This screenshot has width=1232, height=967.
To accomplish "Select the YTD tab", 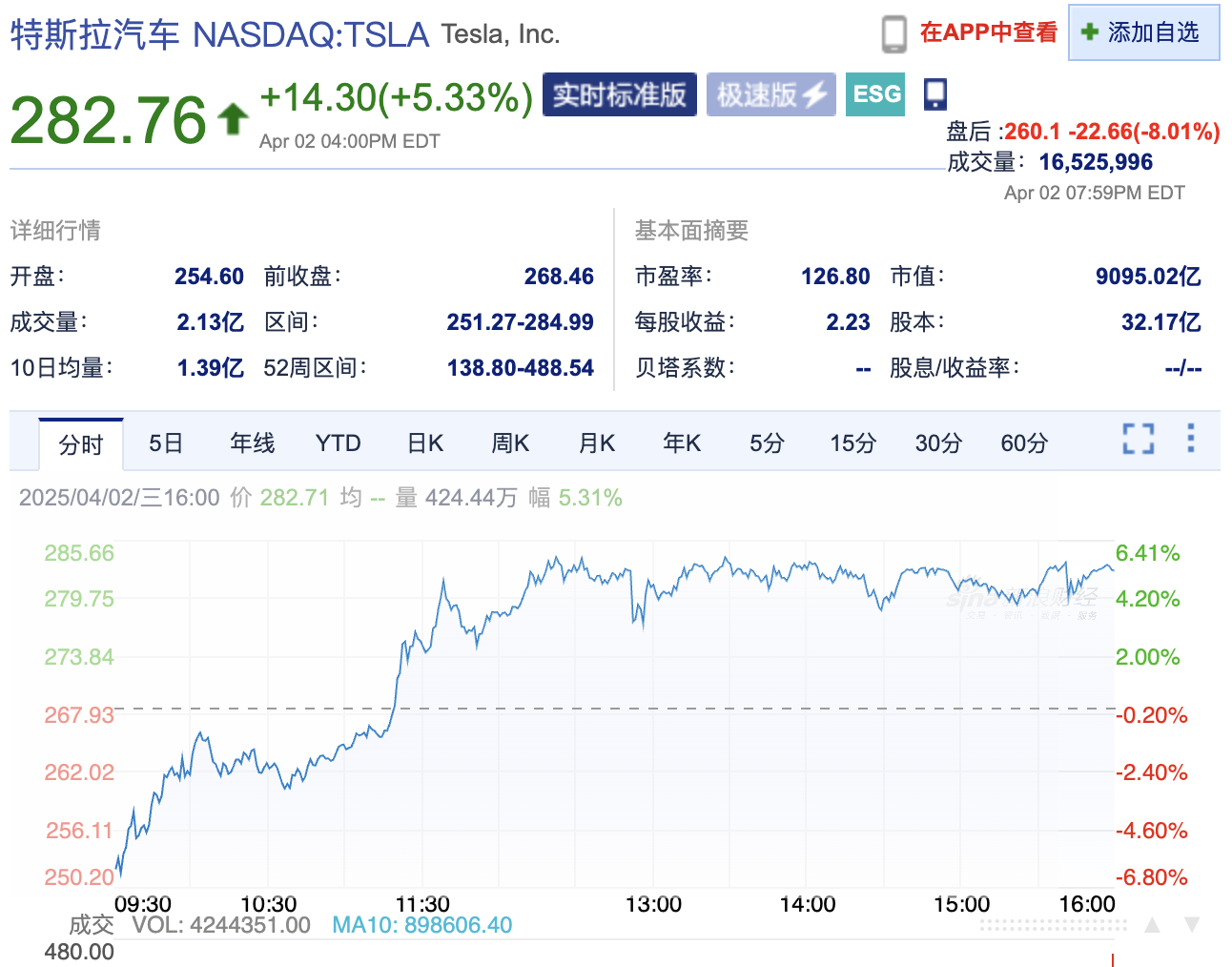I will pyautogui.click(x=338, y=443).
